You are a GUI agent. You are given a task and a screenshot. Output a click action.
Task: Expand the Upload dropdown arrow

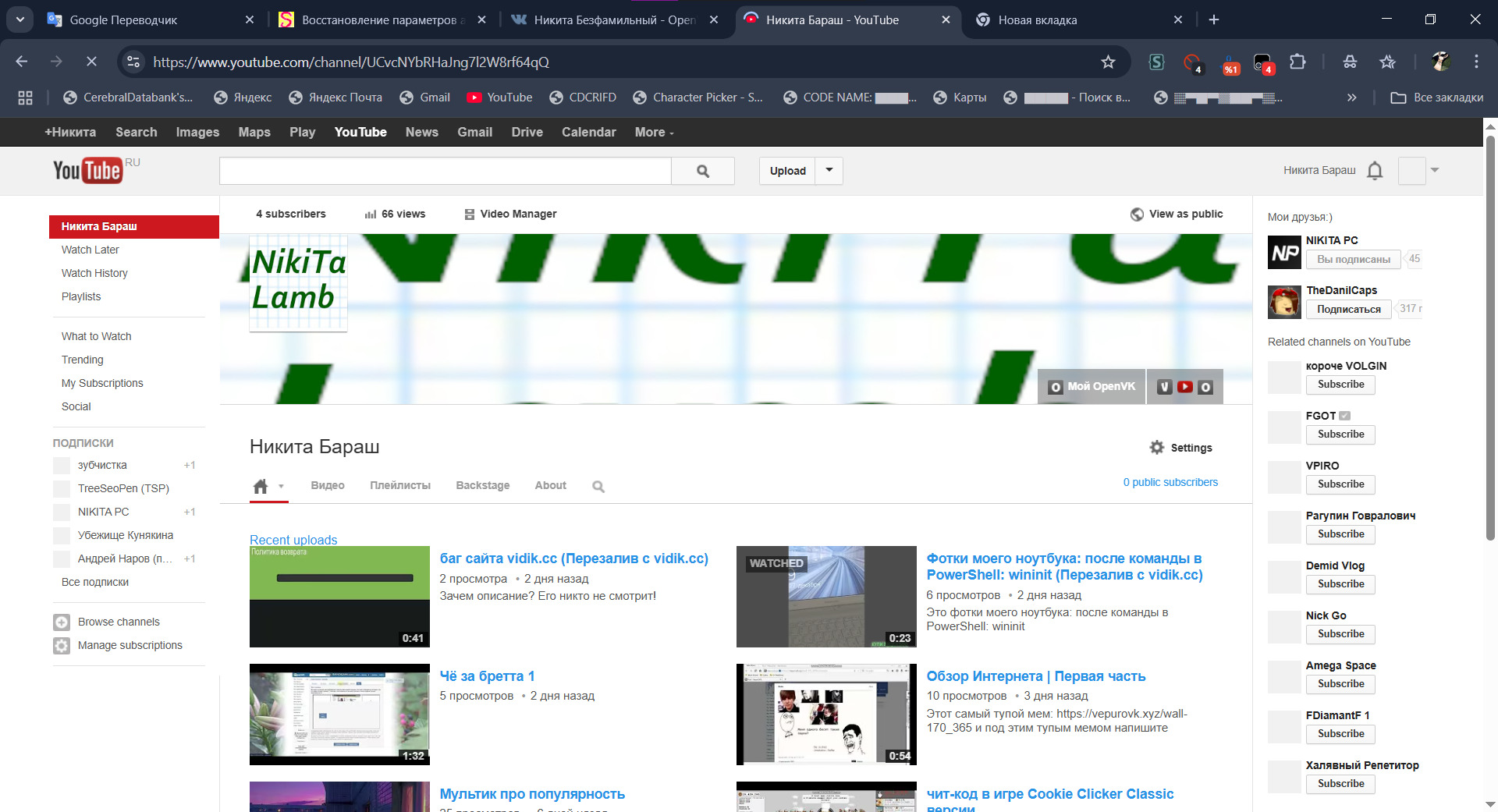[x=829, y=170]
